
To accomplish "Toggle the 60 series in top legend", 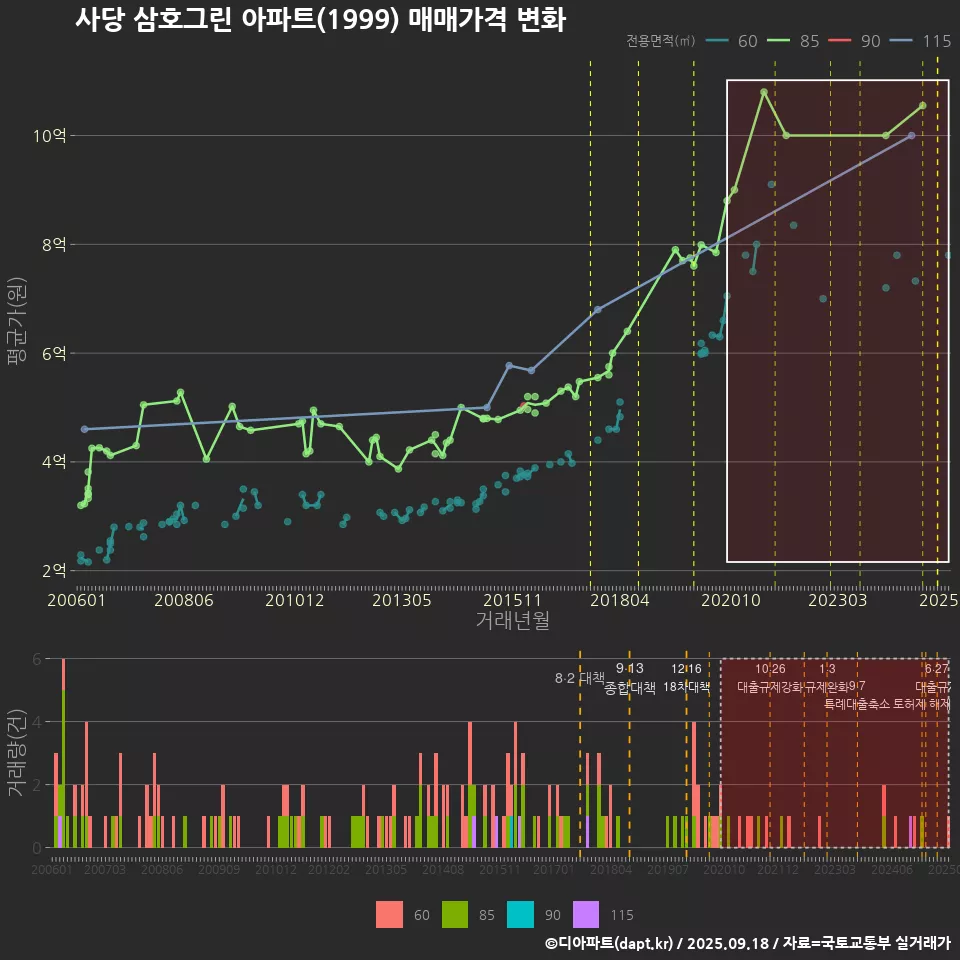I will (732, 41).
